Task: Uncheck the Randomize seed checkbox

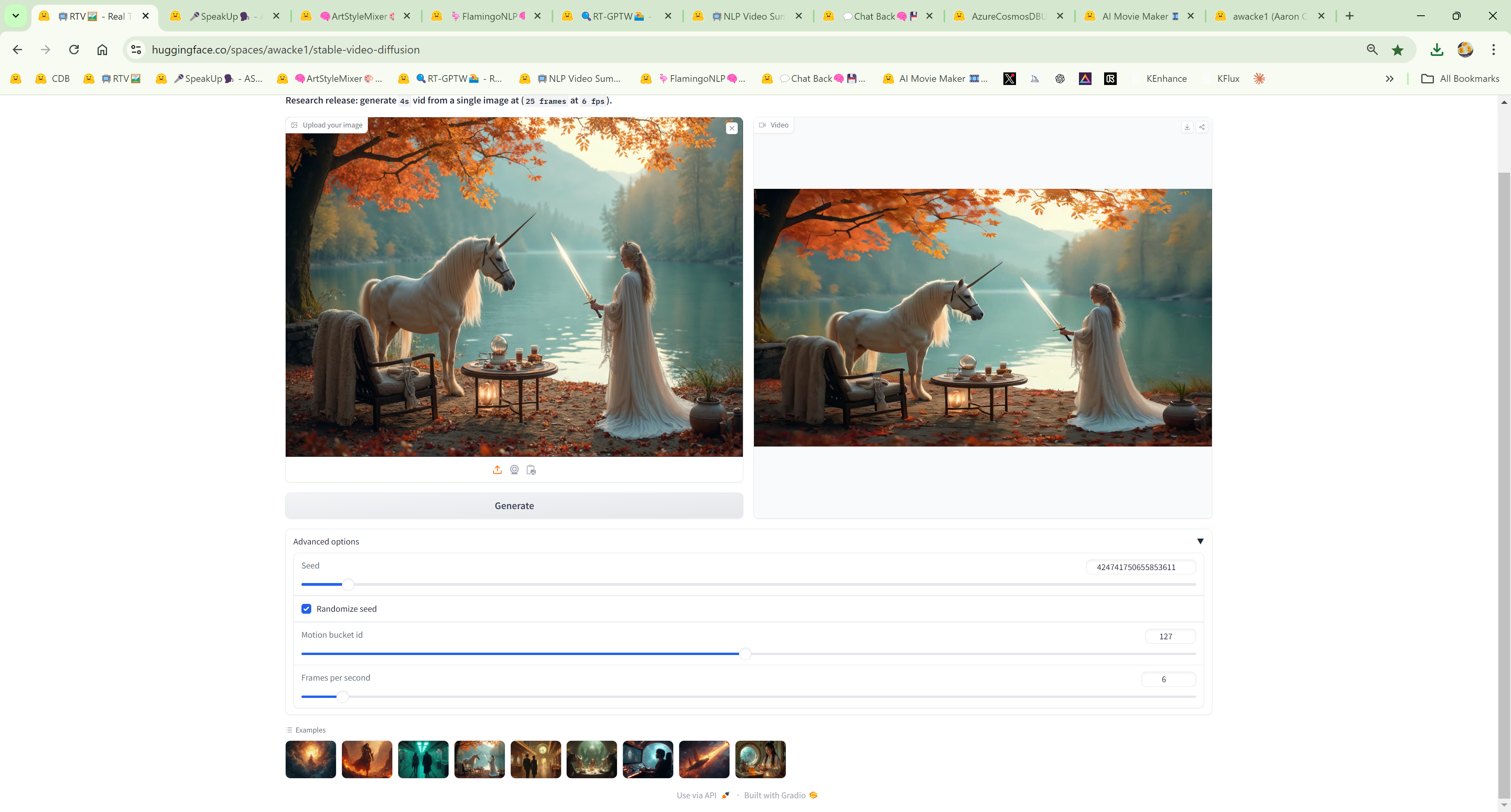Action: click(x=306, y=609)
